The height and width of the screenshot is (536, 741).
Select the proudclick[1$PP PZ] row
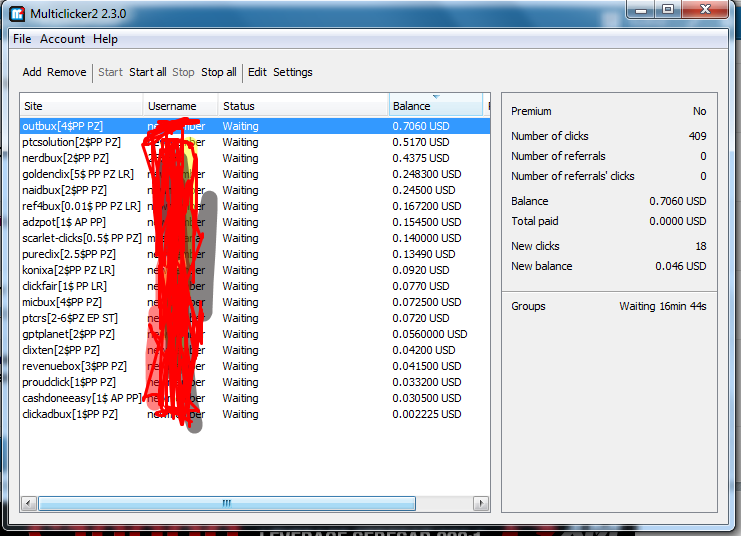(x=255, y=382)
